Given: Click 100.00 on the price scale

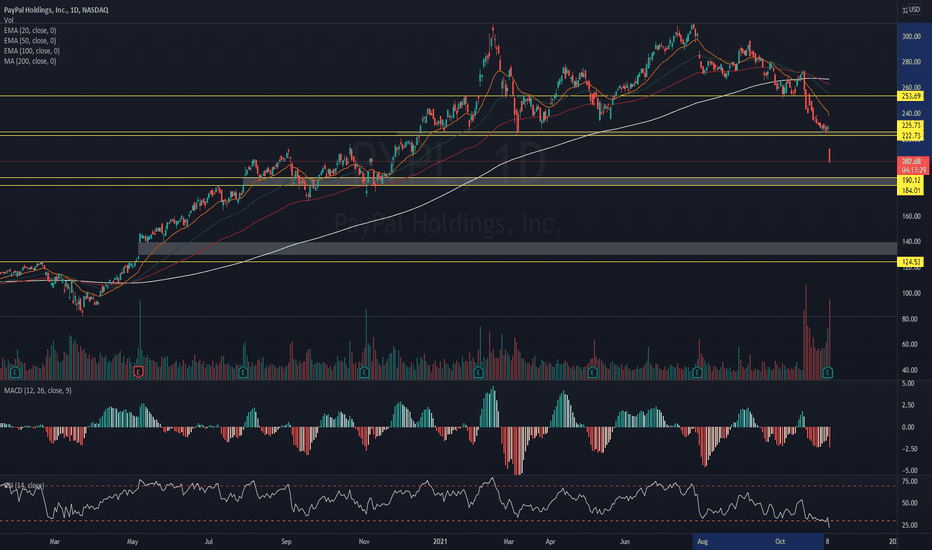Looking at the screenshot, I should tap(911, 293).
